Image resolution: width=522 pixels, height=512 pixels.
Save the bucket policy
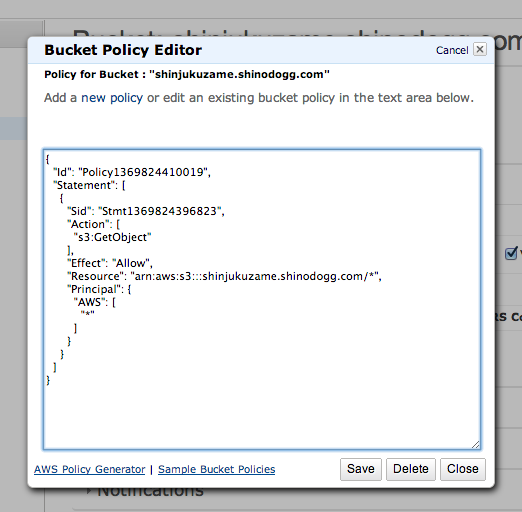[361, 469]
